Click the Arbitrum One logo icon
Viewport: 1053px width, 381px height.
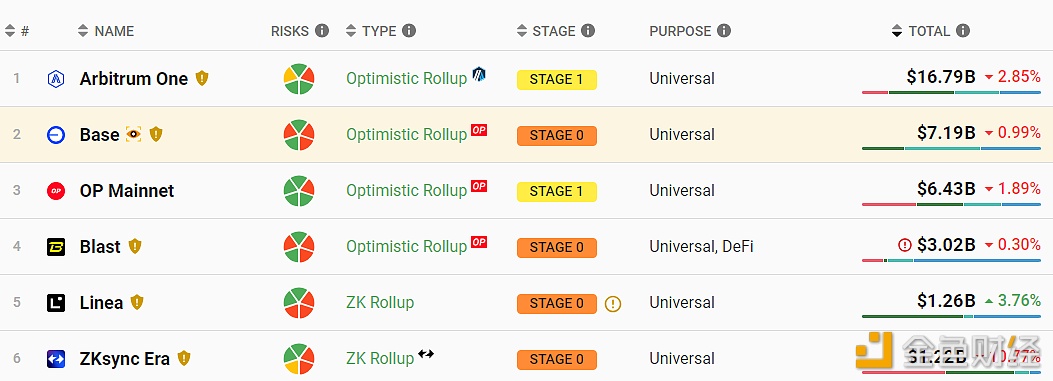click(x=56, y=79)
